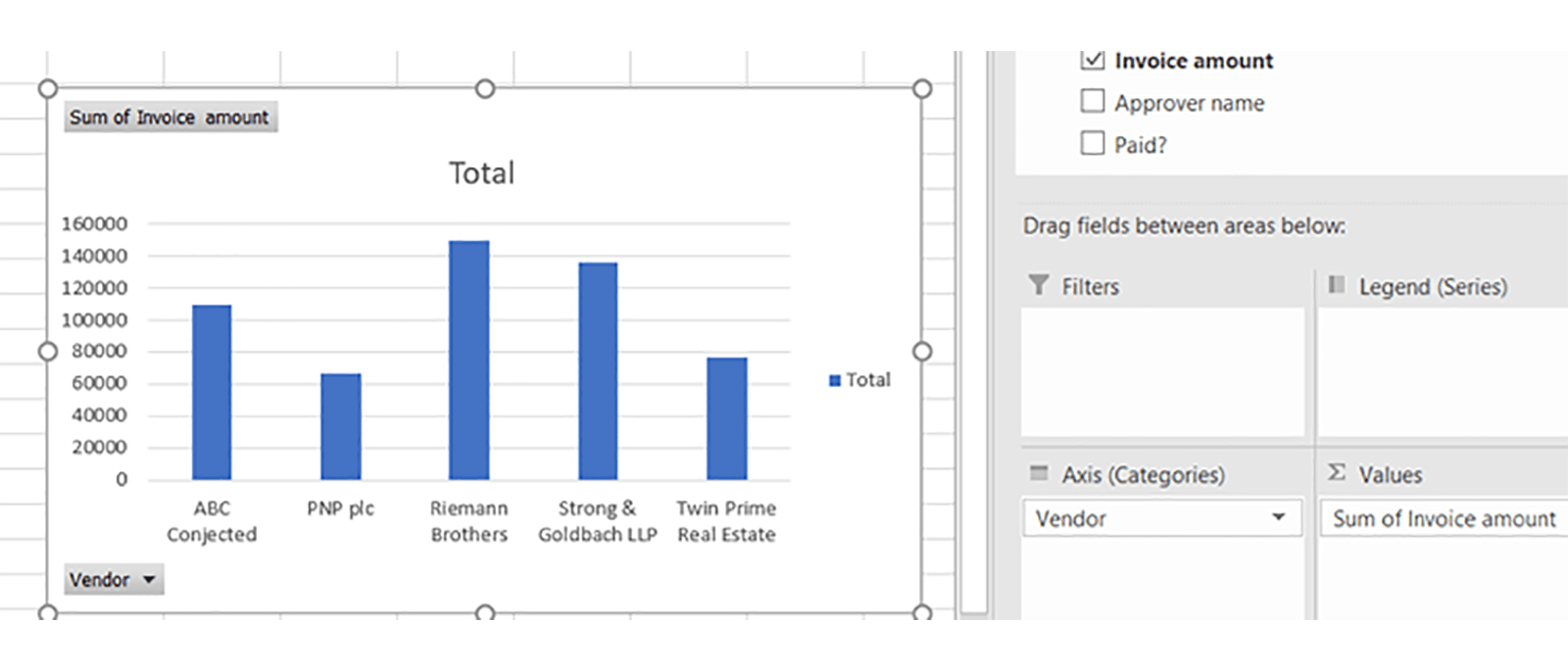Uncheck the Invoice amount field
Image resolution: width=1568 pixels, height=672 pixels.
pos(1093,61)
